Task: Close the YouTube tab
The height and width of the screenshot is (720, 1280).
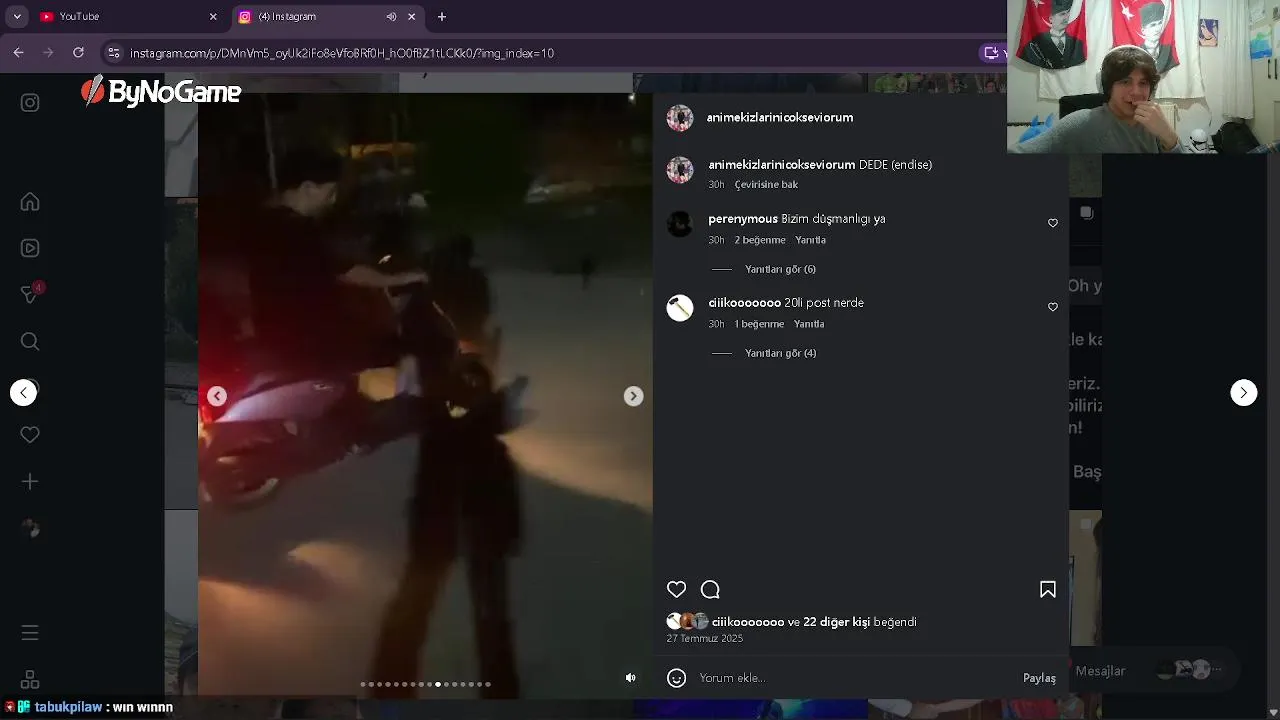Action: 213,17
